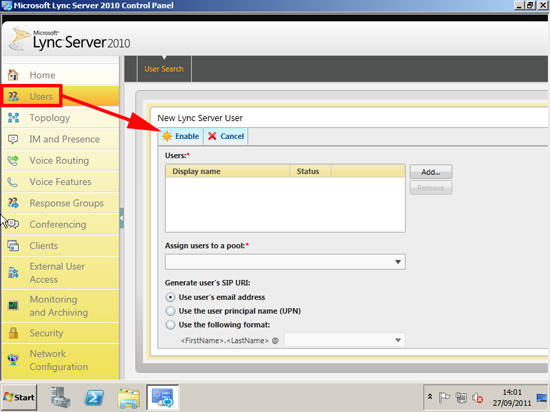Image resolution: width=550 pixels, height=412 pixels.
Task: Select Use user's email address option
Action: pyautogui.click(x=170, y=297)
